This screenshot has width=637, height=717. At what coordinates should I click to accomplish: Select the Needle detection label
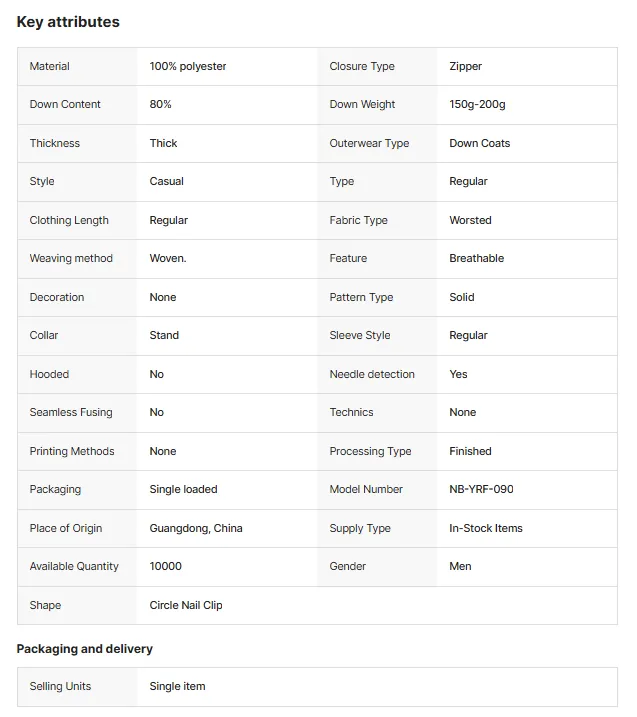point(372,374)
